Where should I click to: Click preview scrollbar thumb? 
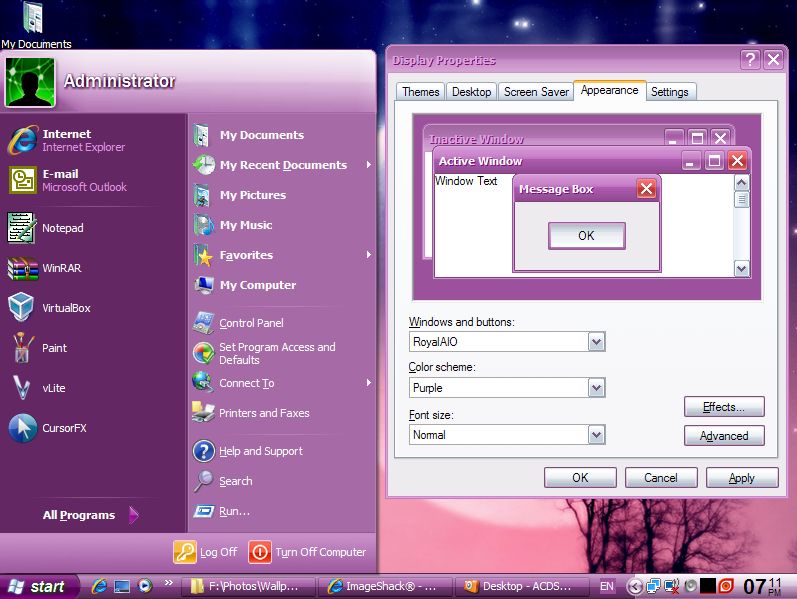point(742,199)
